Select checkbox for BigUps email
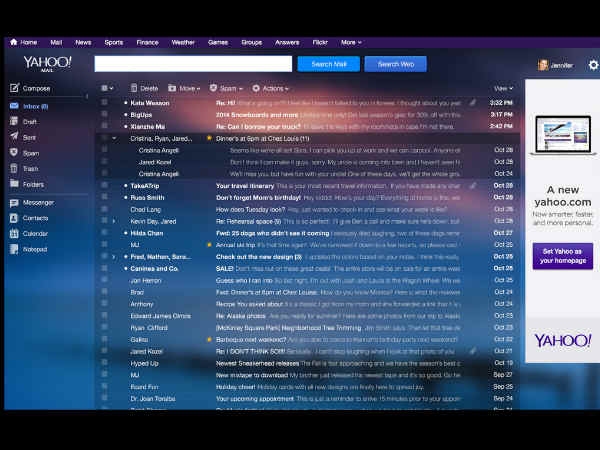600x450 pixels. pyautogui.click(x=104, y=114)
